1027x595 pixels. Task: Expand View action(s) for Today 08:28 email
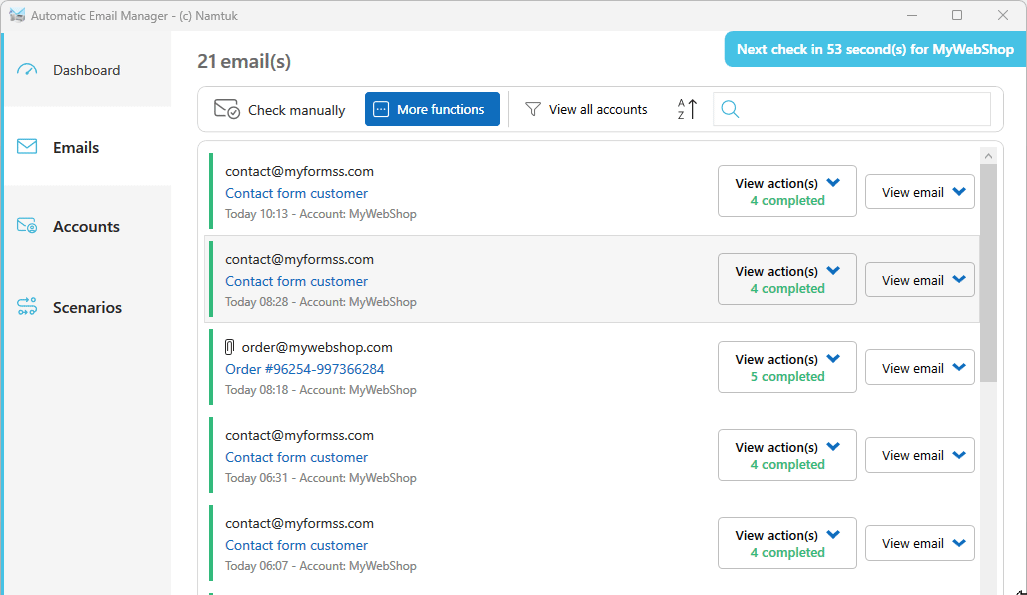[787, 279]
